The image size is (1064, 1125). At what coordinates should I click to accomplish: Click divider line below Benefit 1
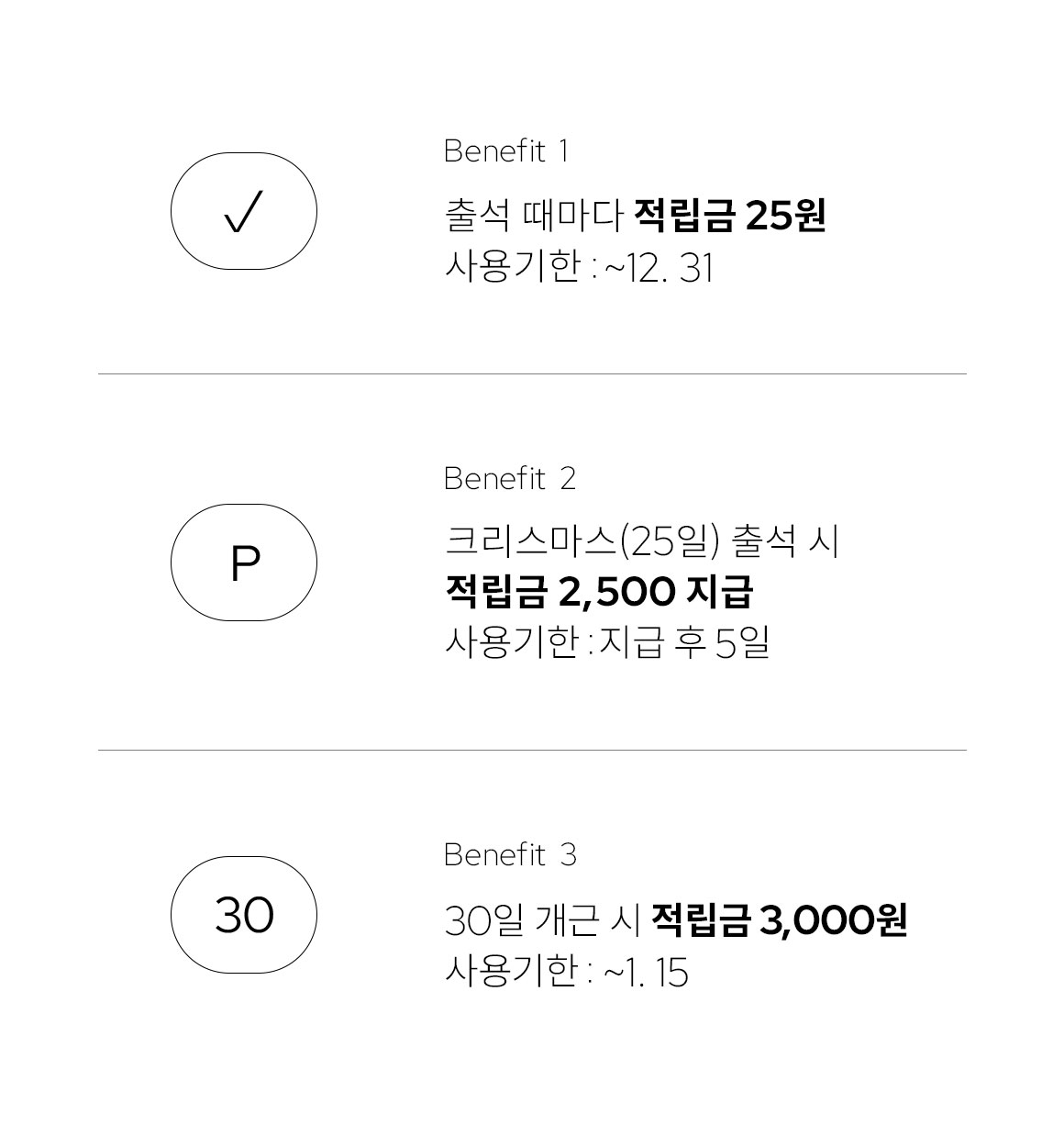click(532, 373)
